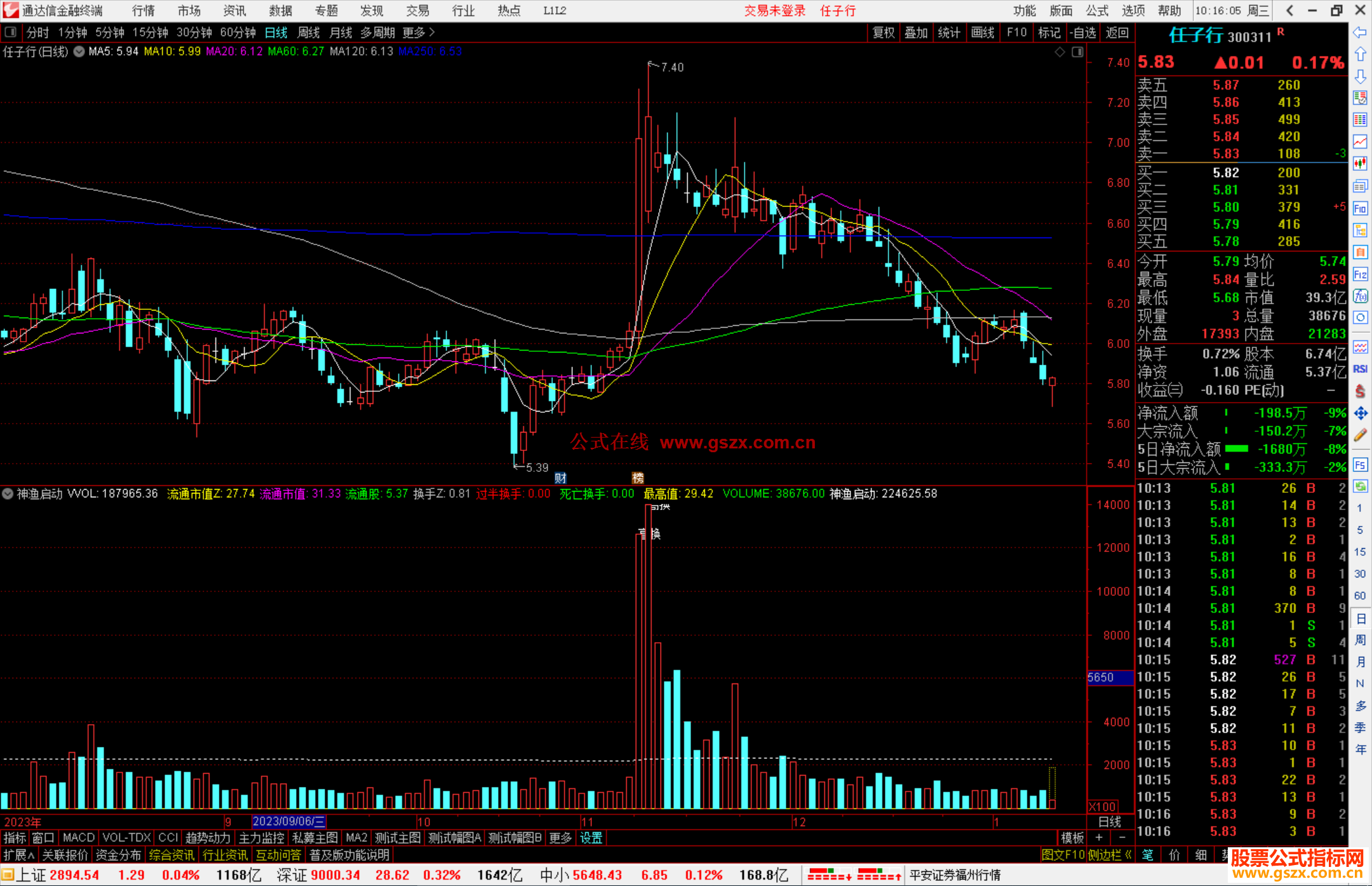The width and height of the screenshot is (1372, 886).
Task: Click the candlestick chart icon in sidebar
Action: point(1360,163)
